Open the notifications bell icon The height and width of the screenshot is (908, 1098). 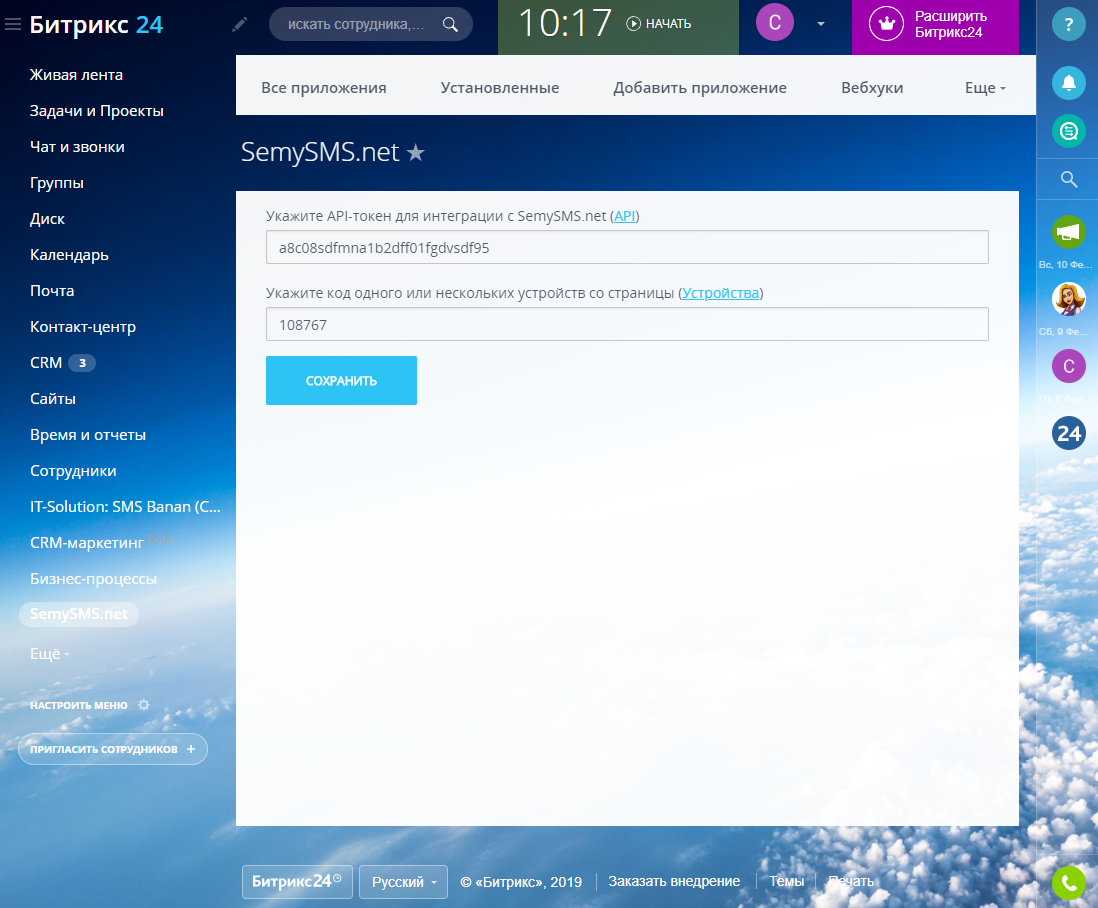[1069, 83]
